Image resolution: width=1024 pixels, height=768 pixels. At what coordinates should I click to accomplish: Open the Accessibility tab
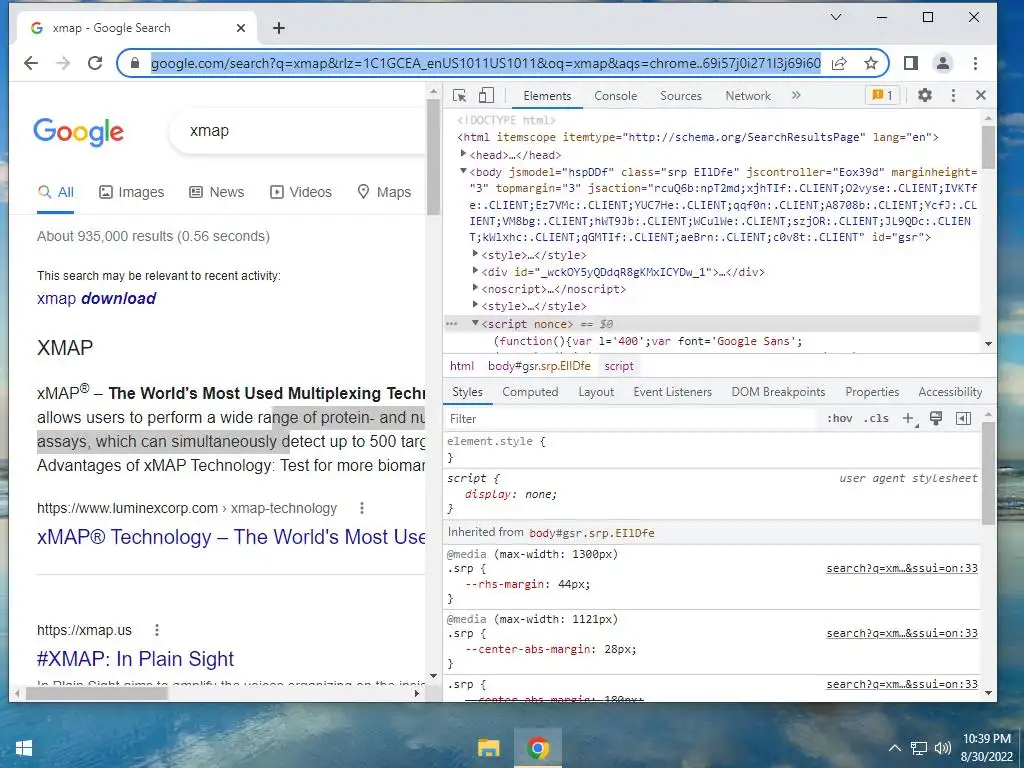tap(950, 392)
